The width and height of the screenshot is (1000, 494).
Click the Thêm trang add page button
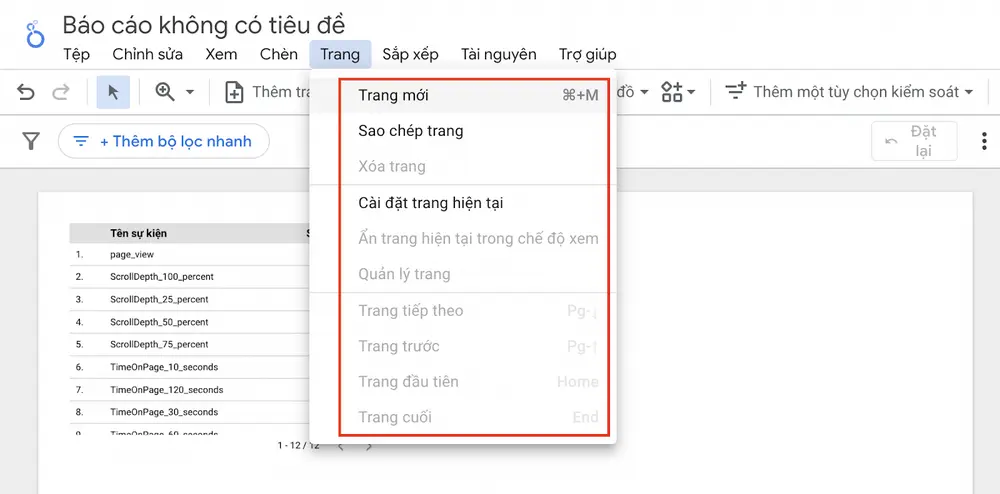pyautogui.click(x=268, y=92)
